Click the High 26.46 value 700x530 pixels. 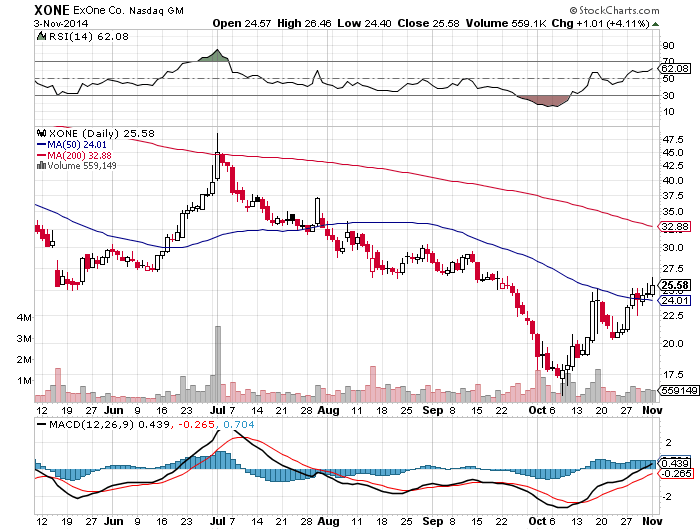point(304,23)
